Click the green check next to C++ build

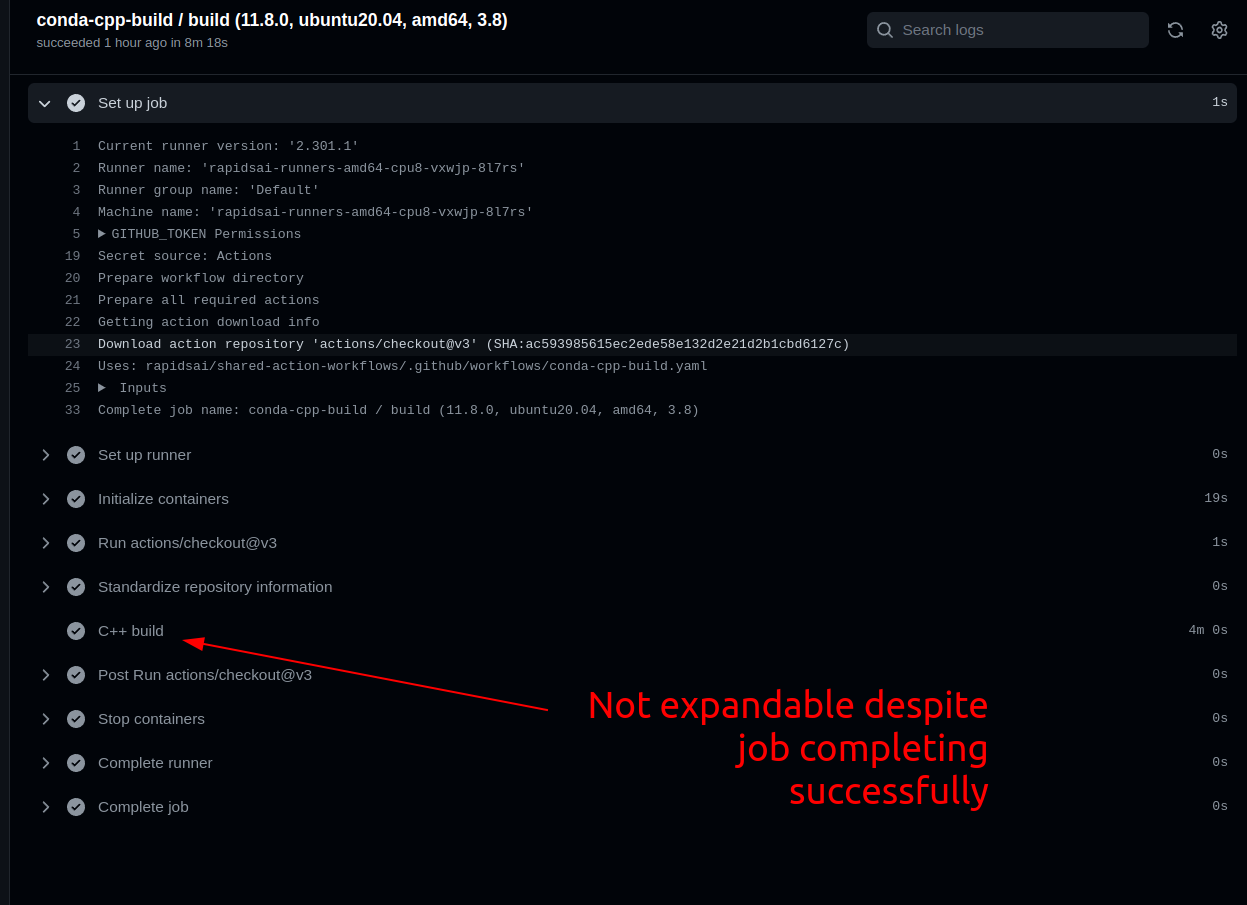coord(75,630)
